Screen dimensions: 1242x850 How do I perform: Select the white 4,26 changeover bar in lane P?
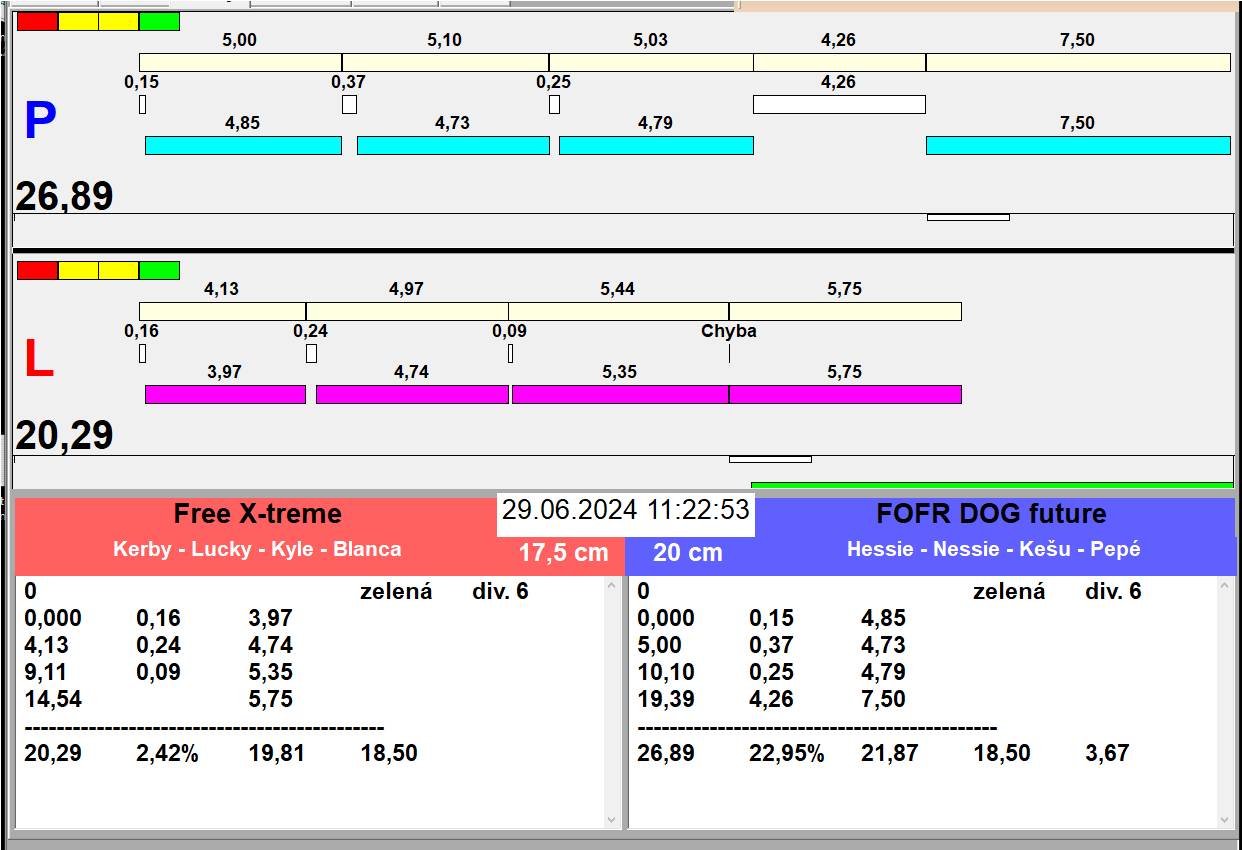[x=839, y=104]
